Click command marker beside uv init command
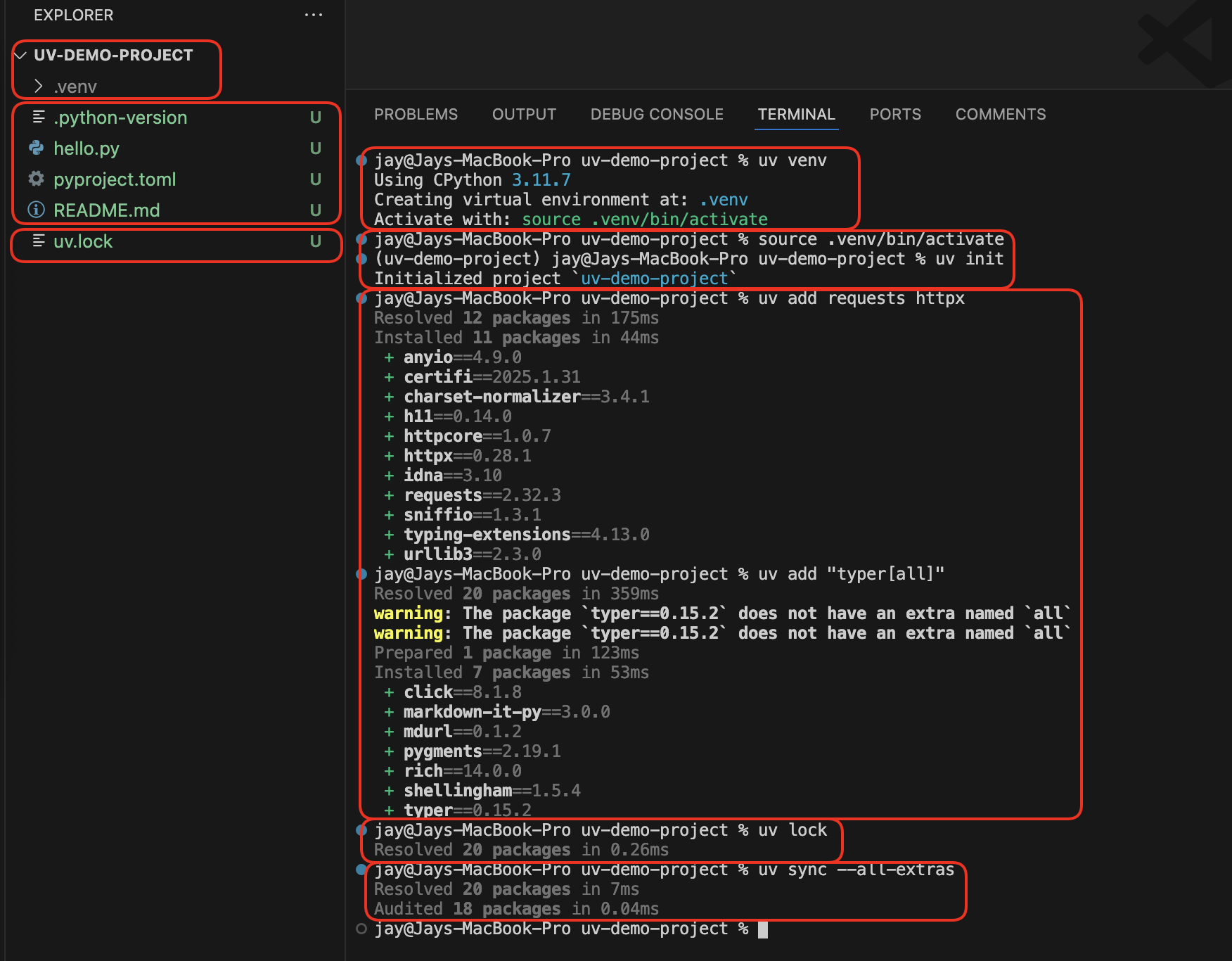Image resolution: width=1232 pixels, height=961 pixels. (x=361, y=259)
